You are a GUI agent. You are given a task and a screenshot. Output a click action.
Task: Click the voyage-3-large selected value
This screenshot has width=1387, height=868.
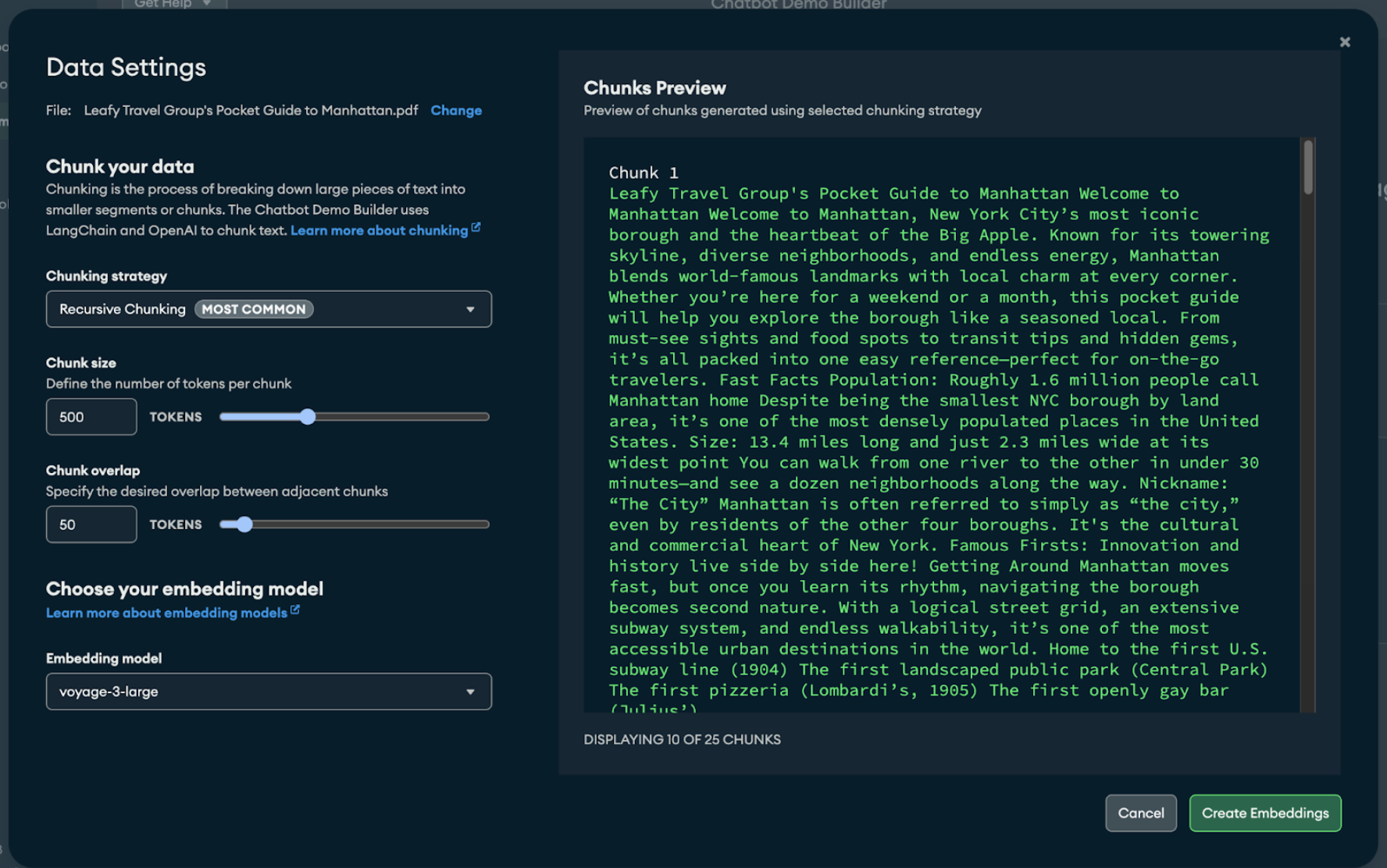[109, 692]
